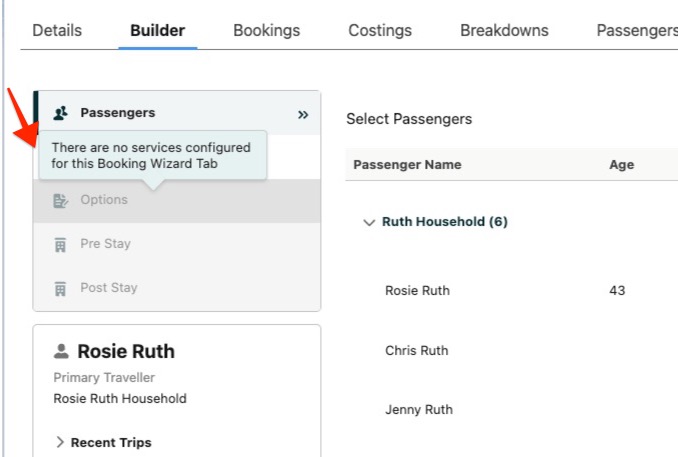Go to the Costings tab
Image resolution: width=678 pixels, height=457 pixels.
(380, 30)
